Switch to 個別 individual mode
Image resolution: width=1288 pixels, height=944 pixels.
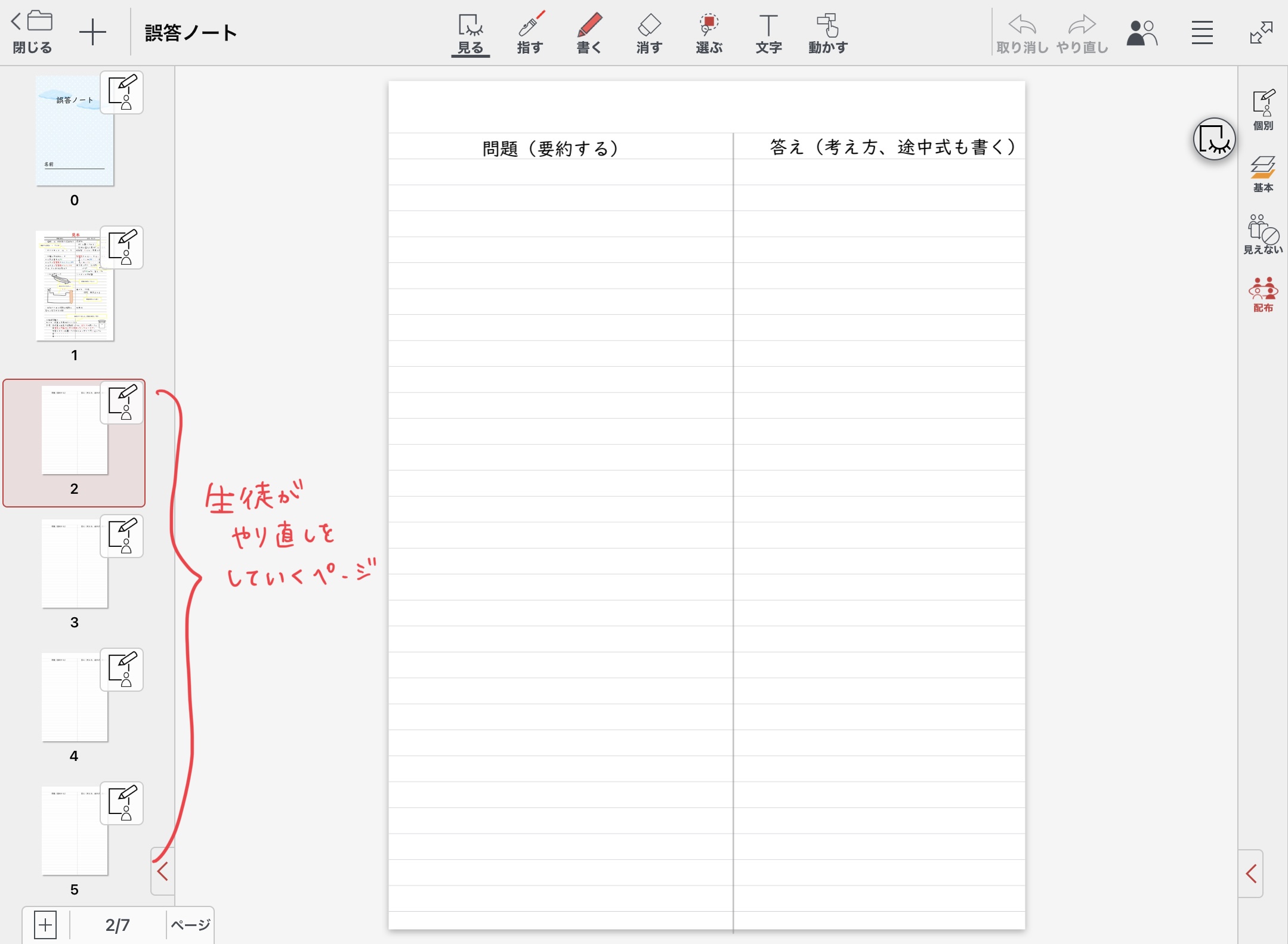pos(1262,110)
